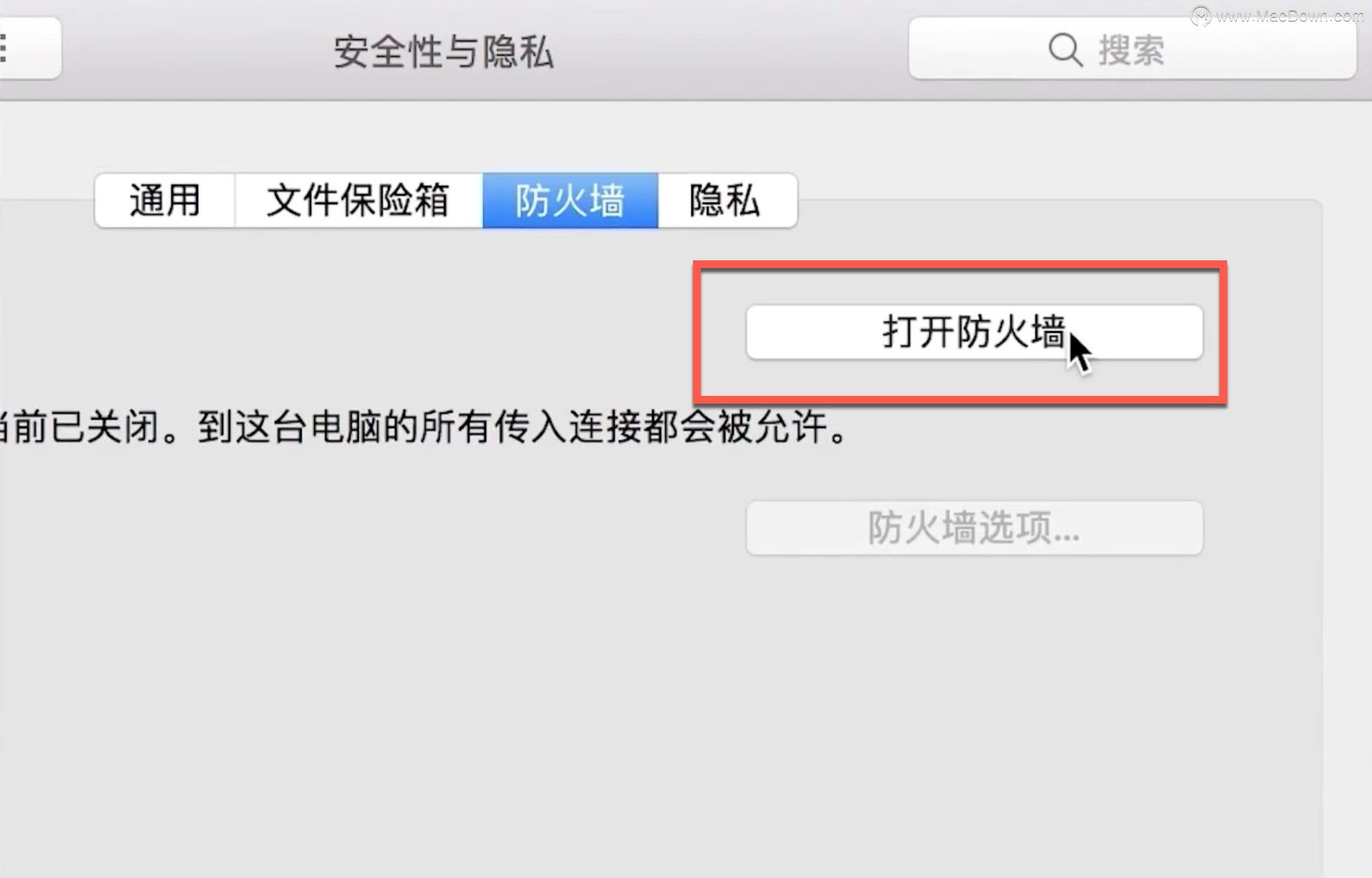The image size is (1372, 878).
Task: Focus the 搜索 search field
Action: tap(1132, 50)
